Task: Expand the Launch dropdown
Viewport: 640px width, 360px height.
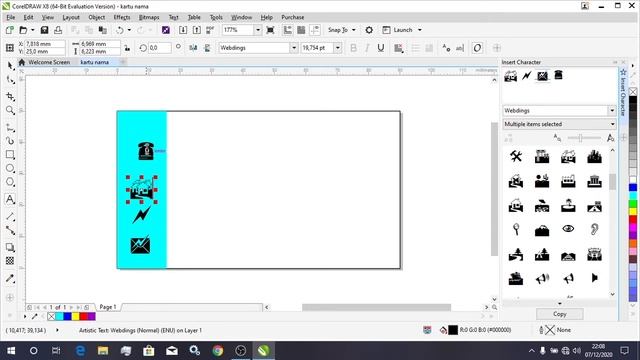Action: (x=420, y=30)
